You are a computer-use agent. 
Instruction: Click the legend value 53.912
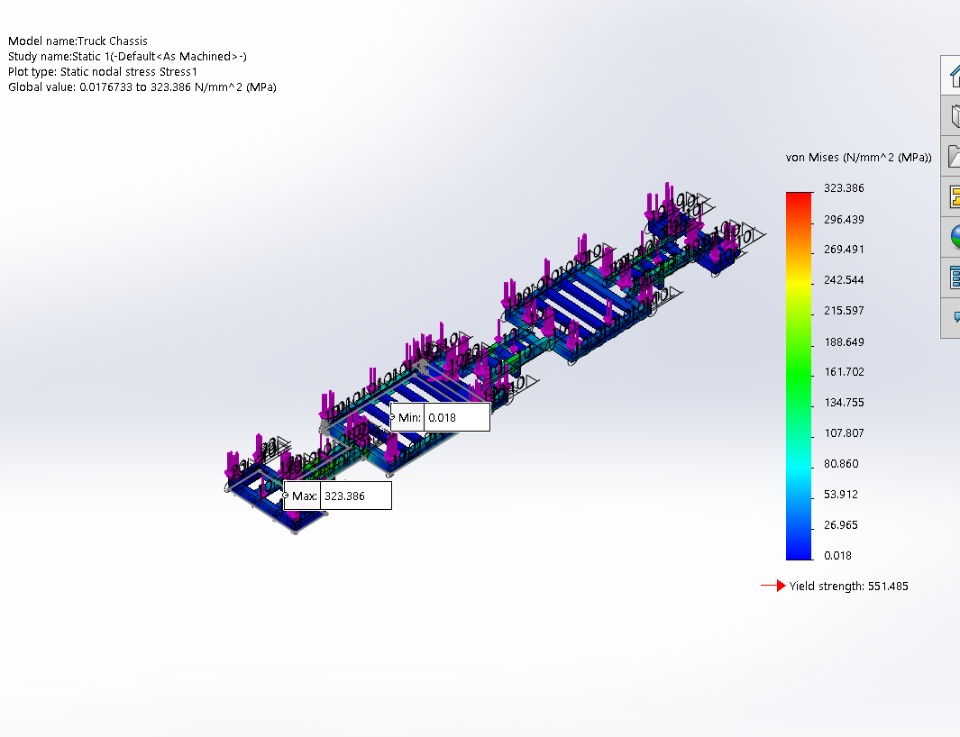[841, 494]
